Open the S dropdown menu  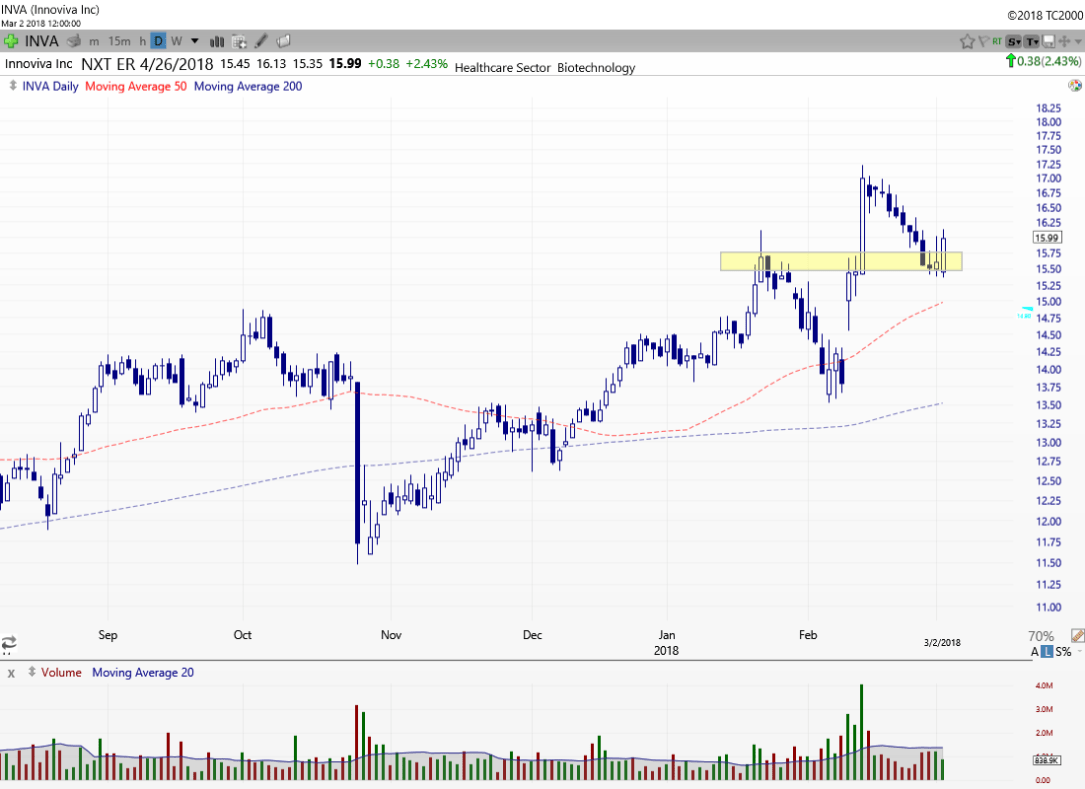[x=1014, y=41]
